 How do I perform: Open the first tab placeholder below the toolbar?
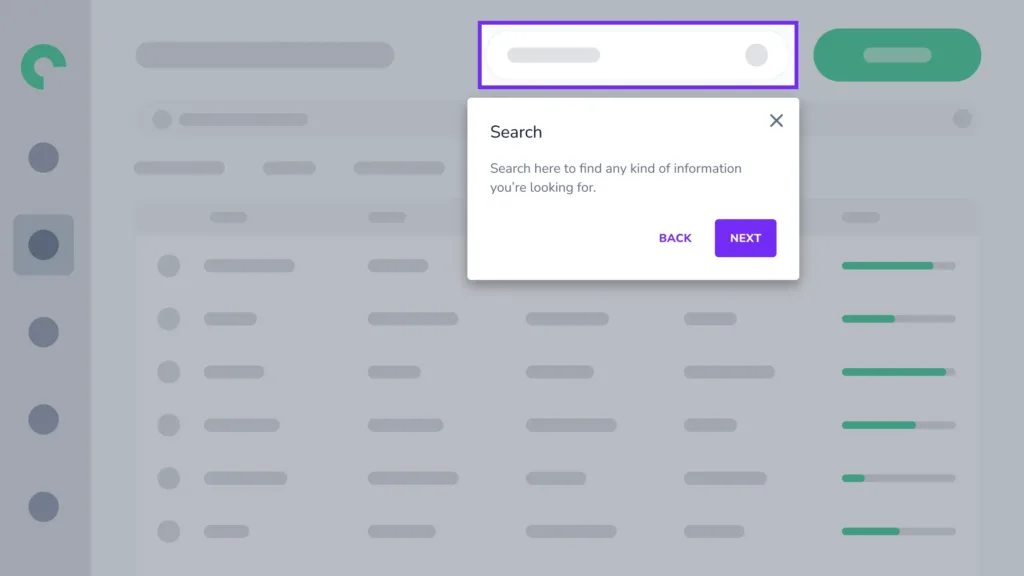click(180, 168)
